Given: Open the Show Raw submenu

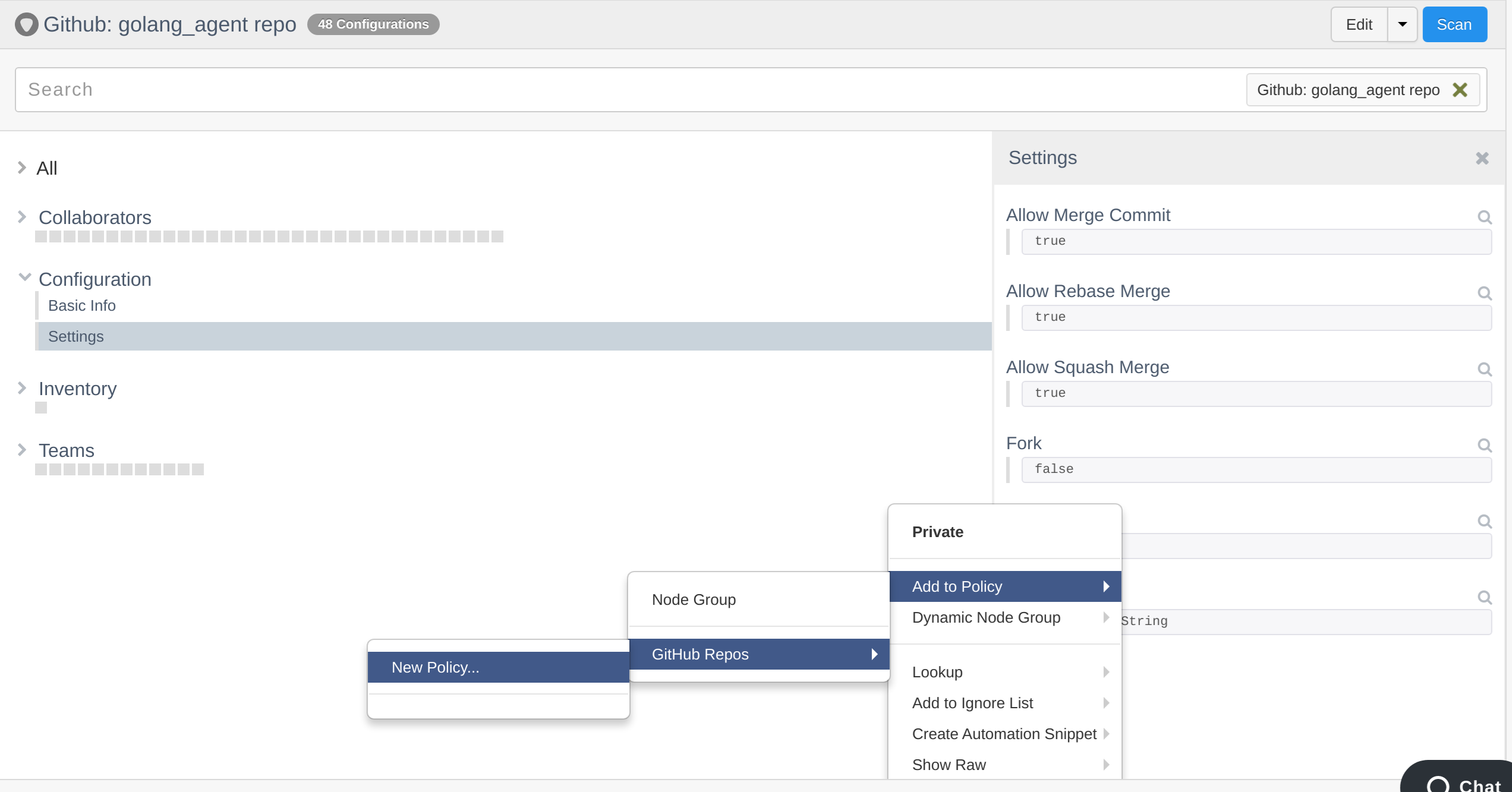Looking at the screenshot, I should (1005, 765).
